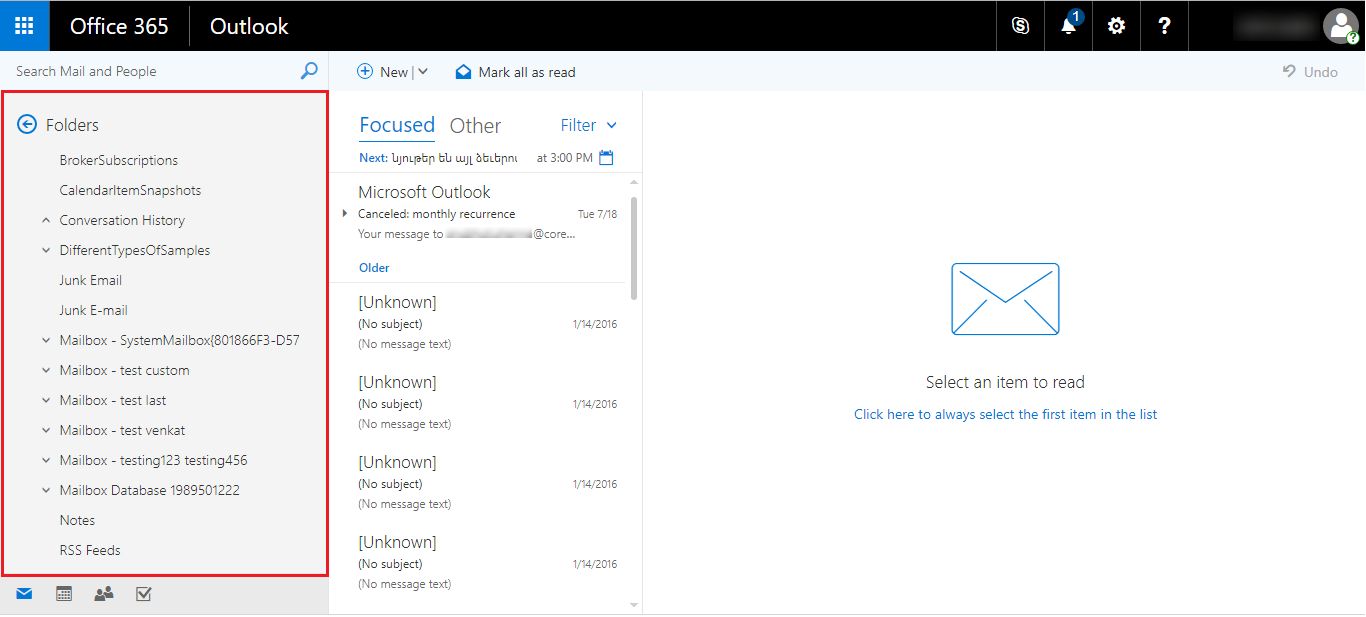Image resolution: width=1366 pixels, height=617 pixels.
Task: Expand the DifferentTypesOfSamples folder
Action: click(x=46, y=250)
